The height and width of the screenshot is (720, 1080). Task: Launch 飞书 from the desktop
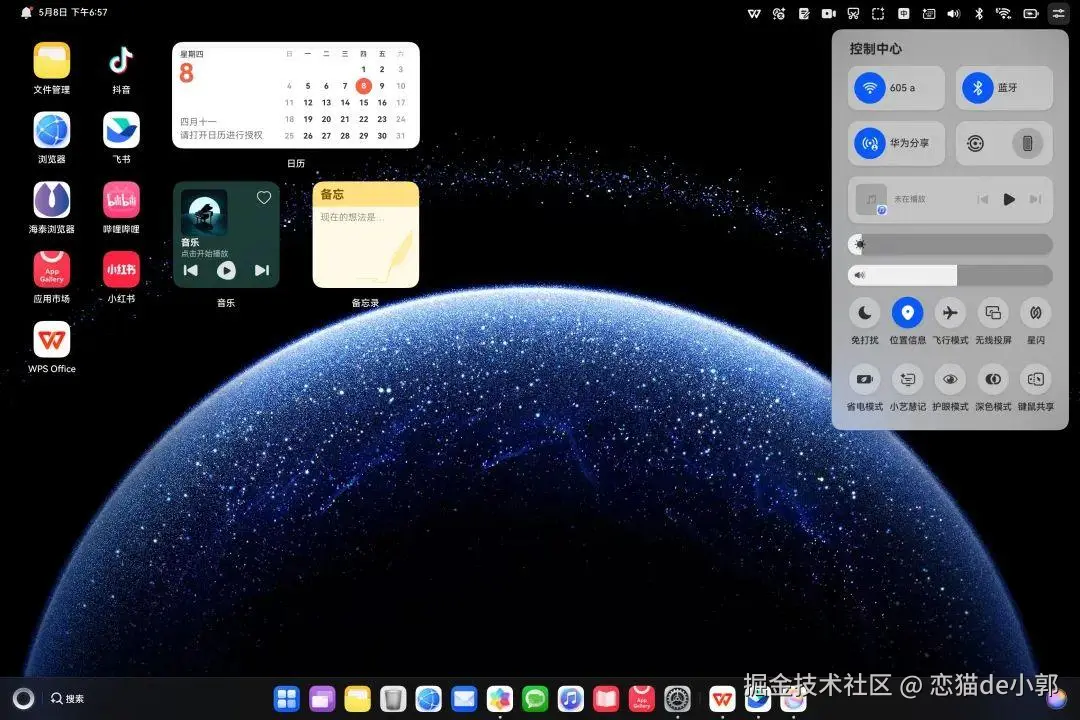click(x=121, y=130)
